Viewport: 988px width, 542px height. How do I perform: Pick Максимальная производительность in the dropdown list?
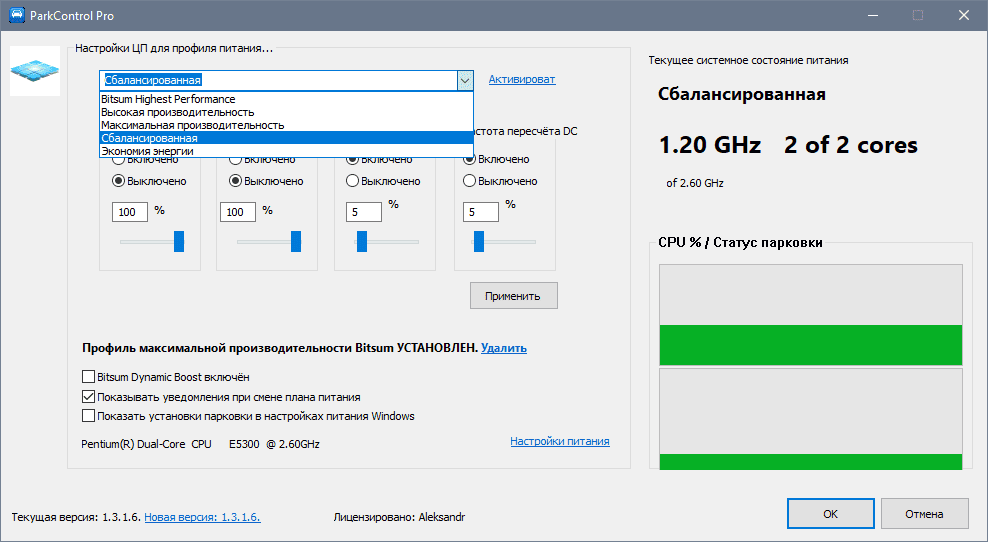[287, 125]
